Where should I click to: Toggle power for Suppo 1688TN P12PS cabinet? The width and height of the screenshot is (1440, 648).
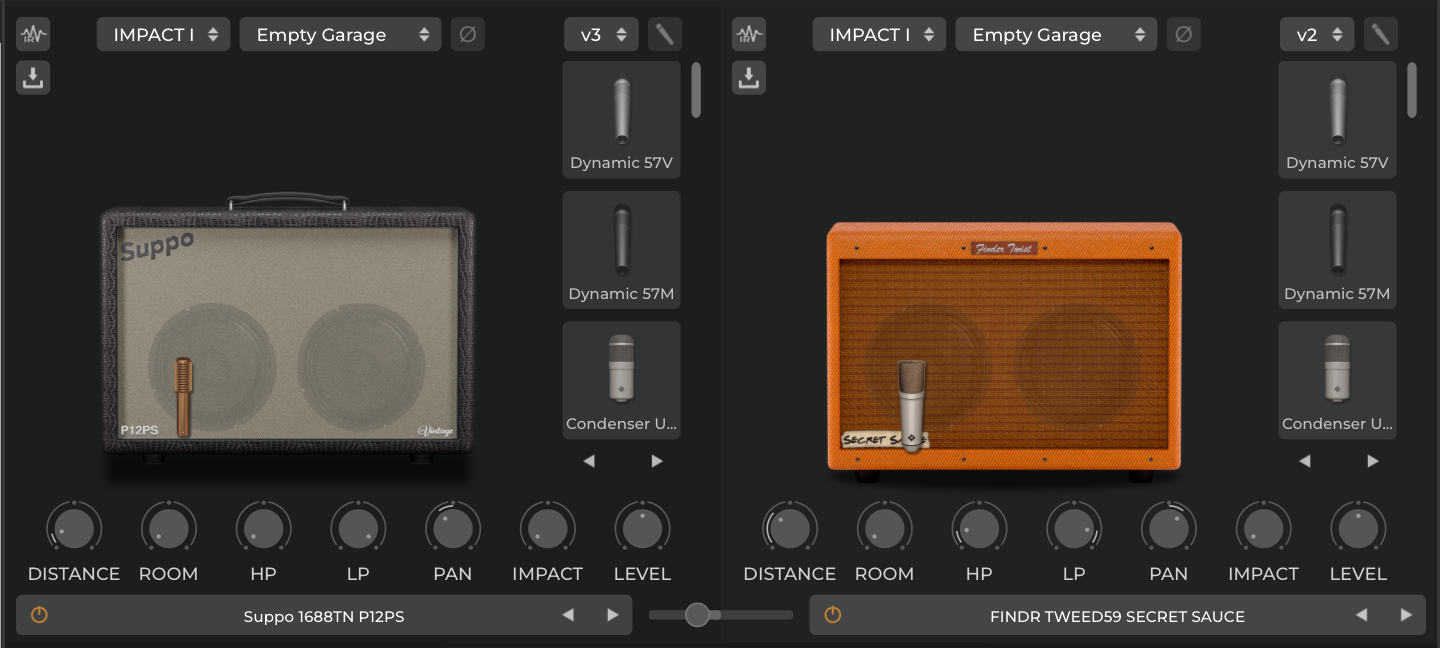click(39, 615)
